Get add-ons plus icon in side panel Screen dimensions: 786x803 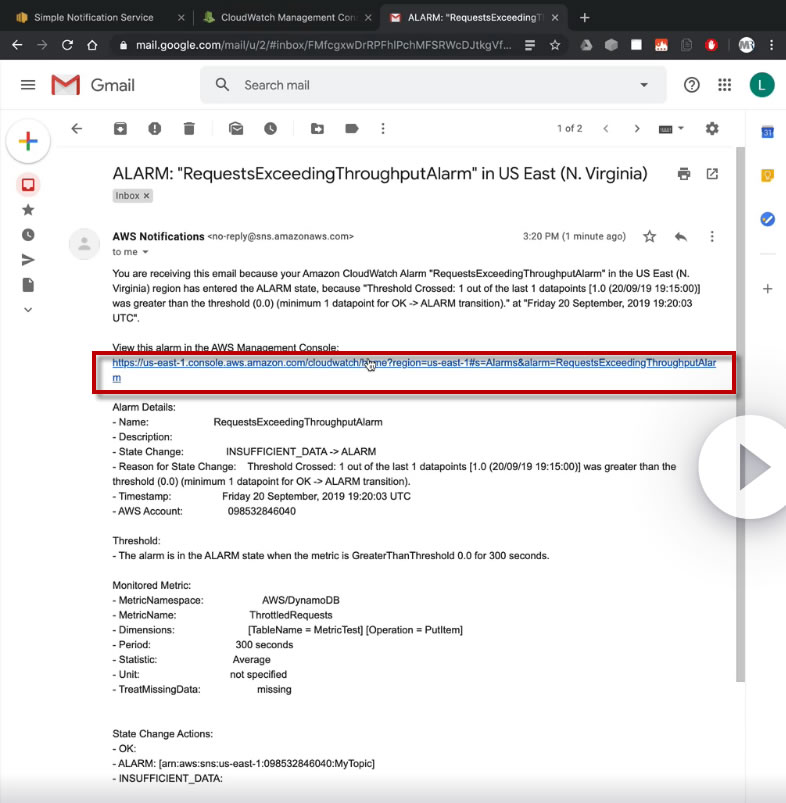(x=767, y=289)
